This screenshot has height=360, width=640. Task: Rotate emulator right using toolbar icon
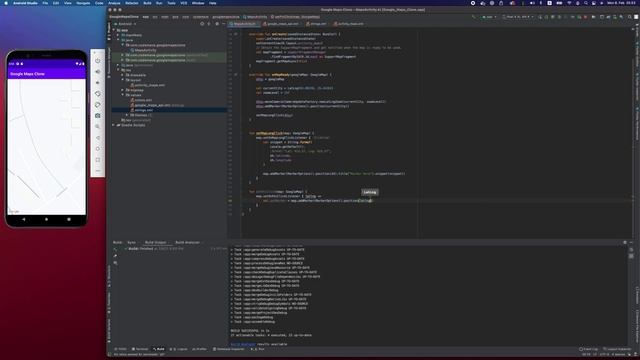[98, 105]
